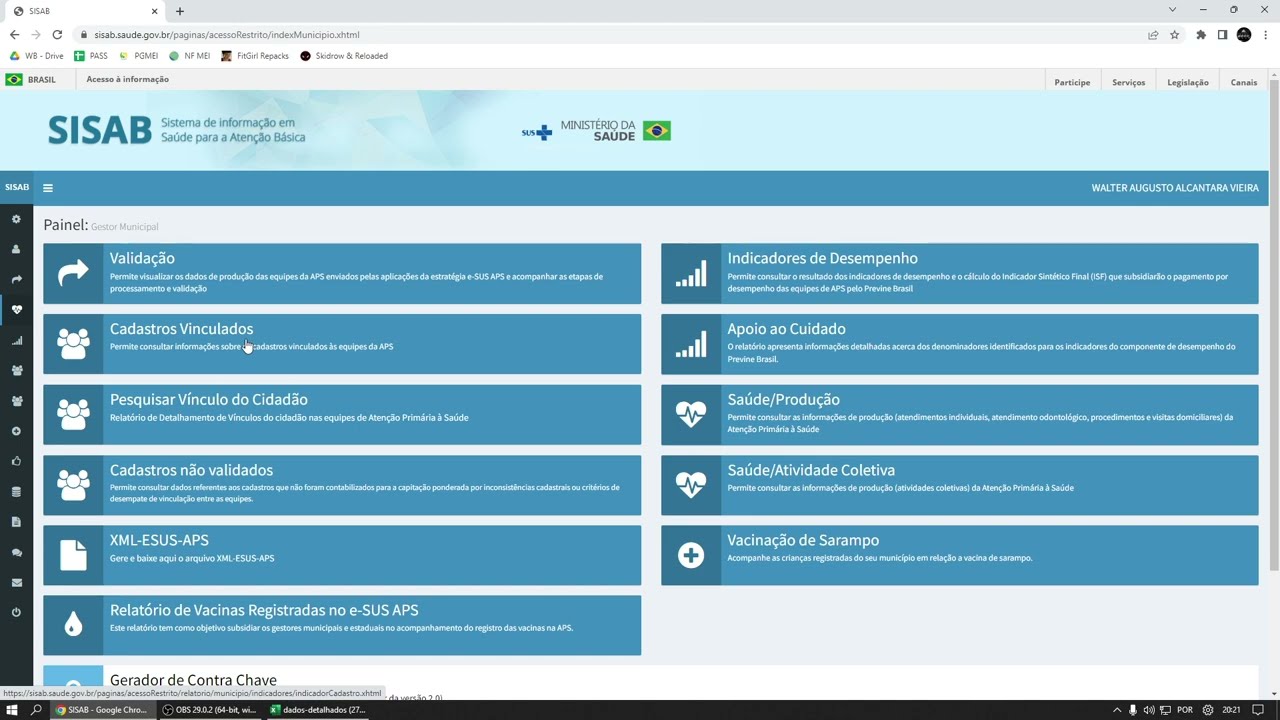Open the Legislação menu item

tap(1188, 82)
